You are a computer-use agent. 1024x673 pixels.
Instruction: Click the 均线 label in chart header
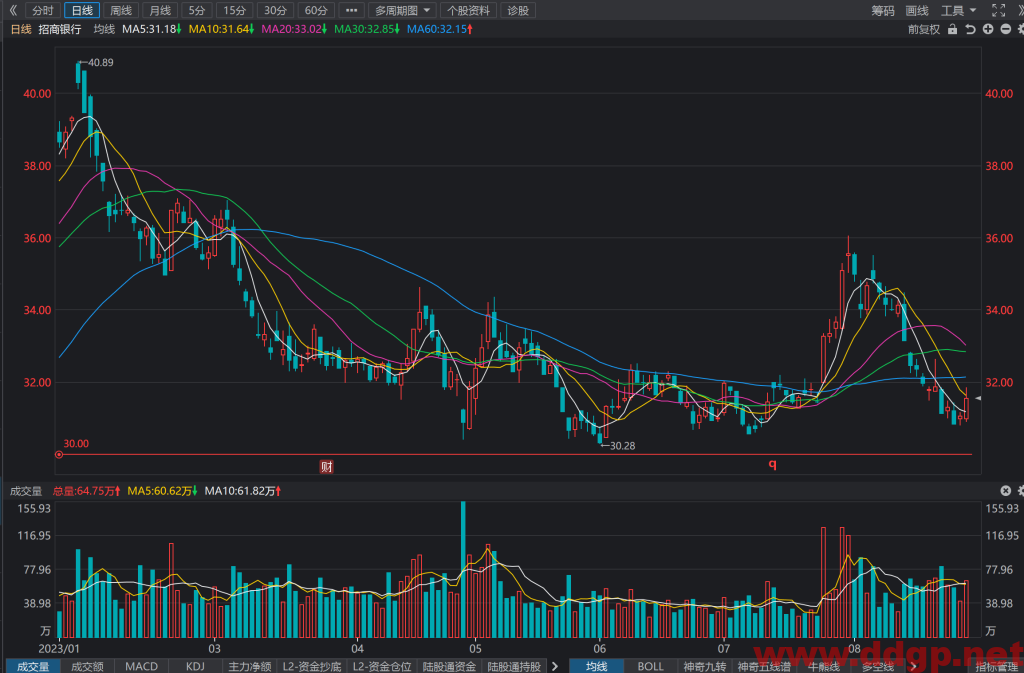click(x=104, y=29)
